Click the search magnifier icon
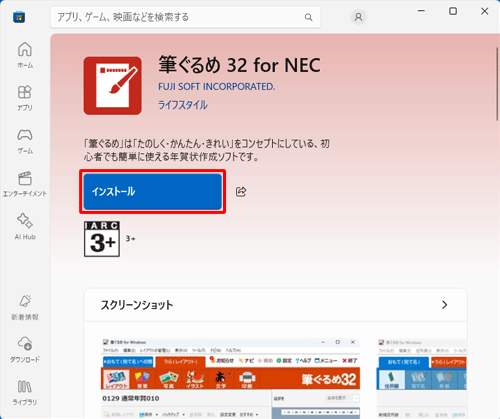 308,17
